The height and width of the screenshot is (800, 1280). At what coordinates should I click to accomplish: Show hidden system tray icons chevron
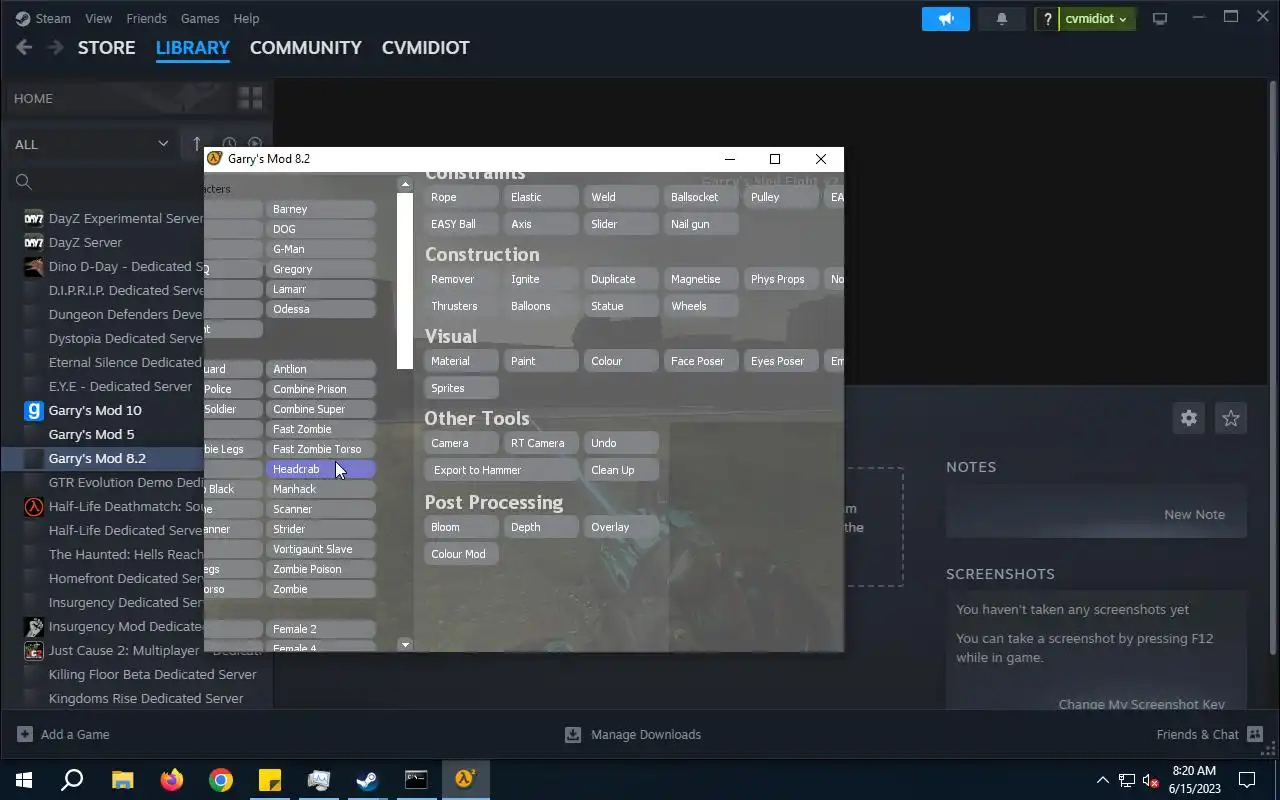click(x=1102, y=780)
